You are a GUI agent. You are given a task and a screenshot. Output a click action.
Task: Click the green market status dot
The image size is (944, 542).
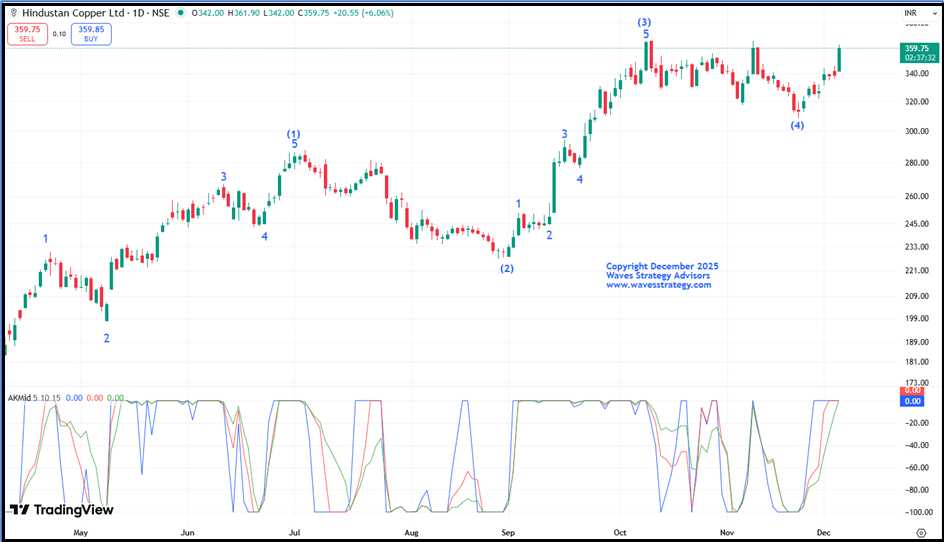pos(180,13)
